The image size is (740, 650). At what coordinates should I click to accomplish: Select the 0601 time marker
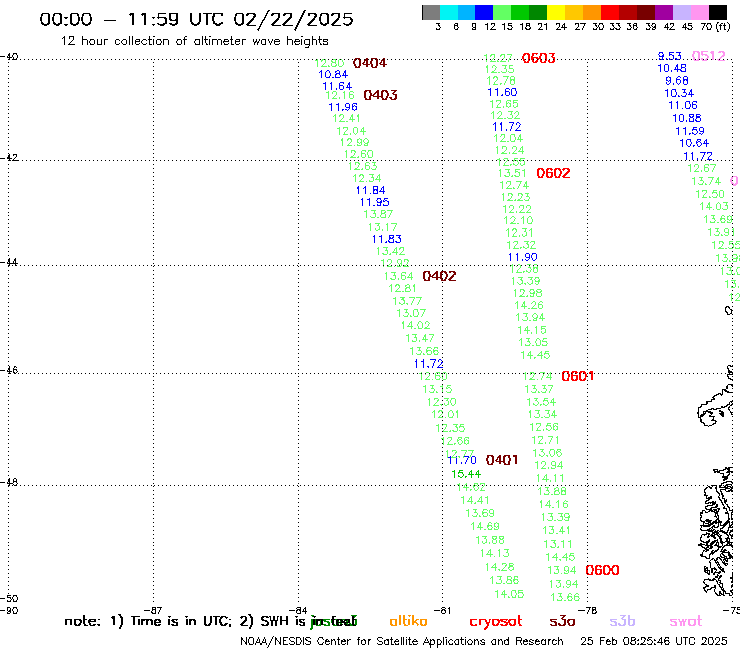coord(578,376)
